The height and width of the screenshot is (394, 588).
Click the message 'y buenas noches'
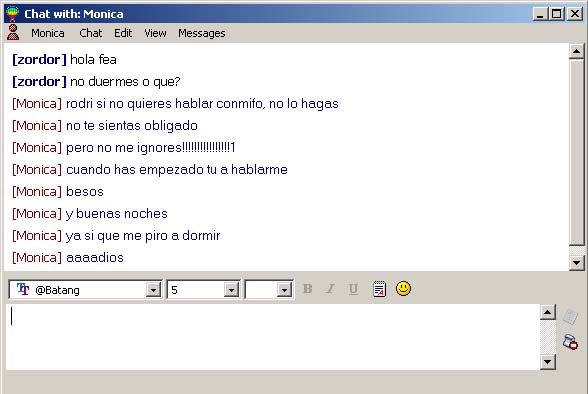pyautogui.click(x=117, y=214)
